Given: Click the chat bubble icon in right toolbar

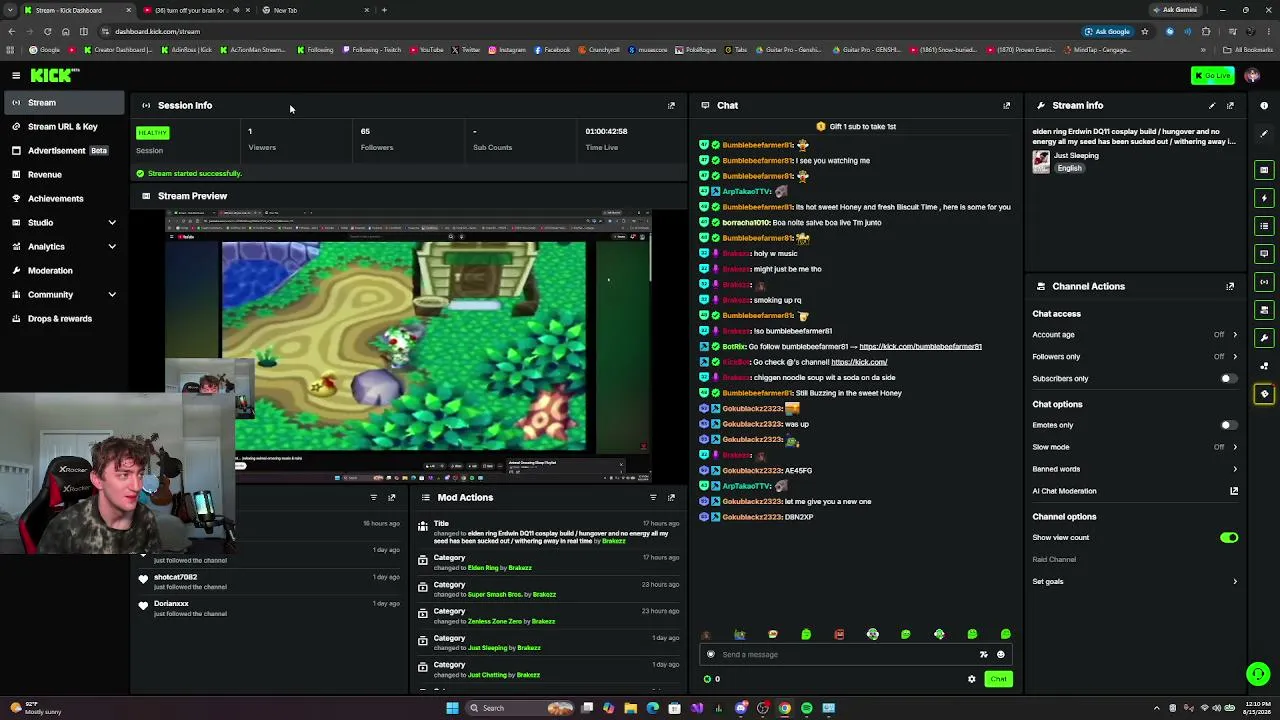Looking at the screenshot, I should 1264,254.
